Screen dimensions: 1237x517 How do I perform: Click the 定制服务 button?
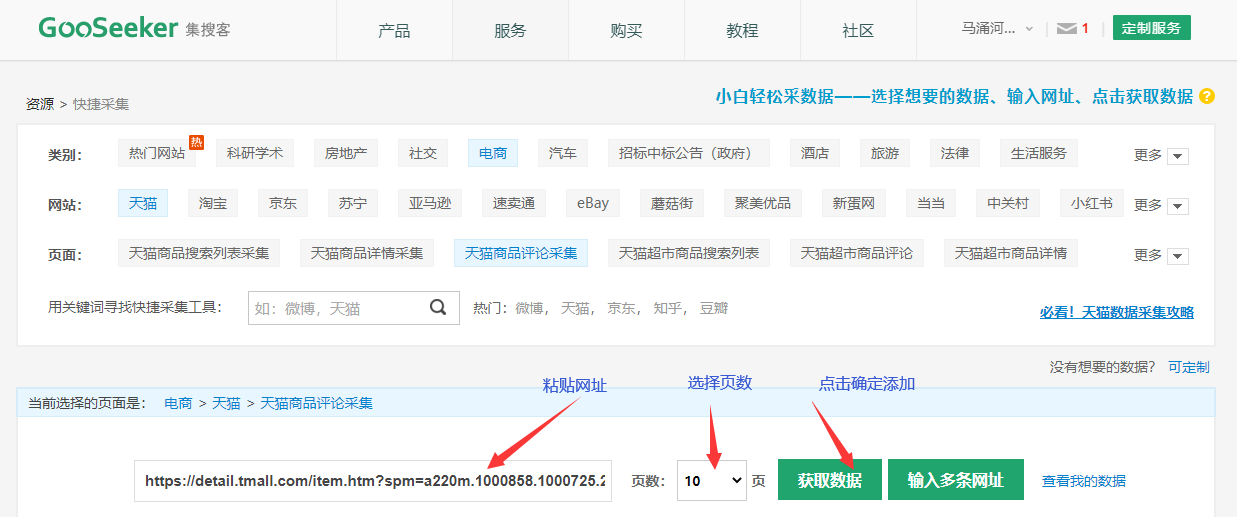(1152, 28)
